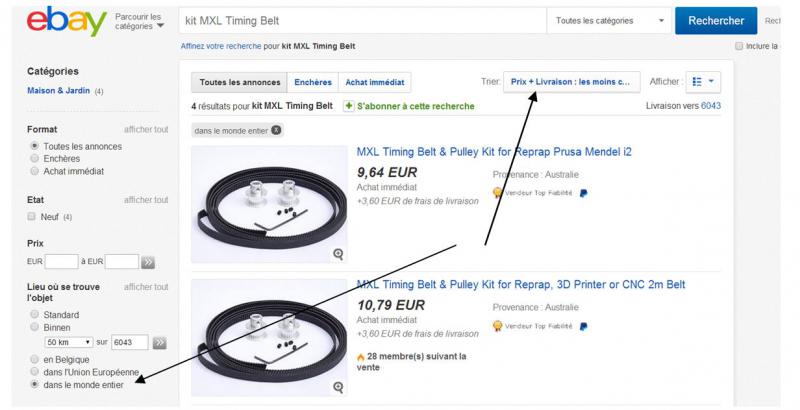This screenshot has width=800, height=410.
Task: Click the plus icon to subscribe to search
Action: (349, 106)
